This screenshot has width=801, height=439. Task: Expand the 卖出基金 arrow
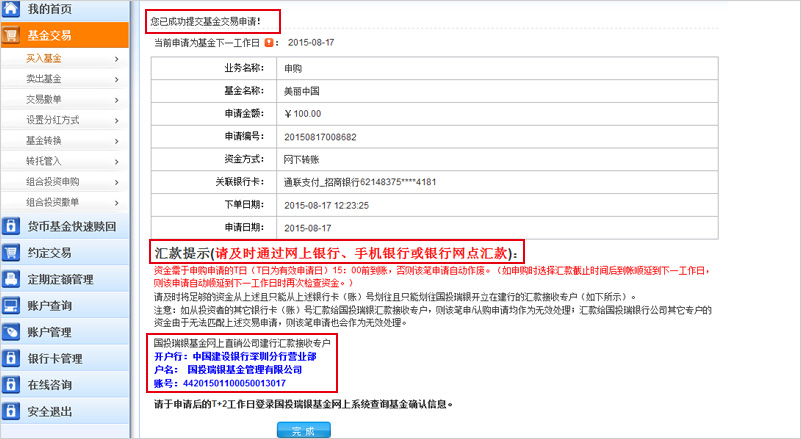click(x=116, y=79)
